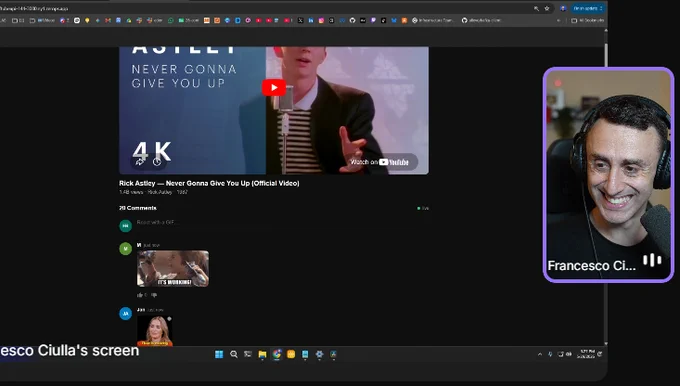Screen dimensions: 680x386
Task: Open the Instagram bookmark
Action: (x=321, y=20)
